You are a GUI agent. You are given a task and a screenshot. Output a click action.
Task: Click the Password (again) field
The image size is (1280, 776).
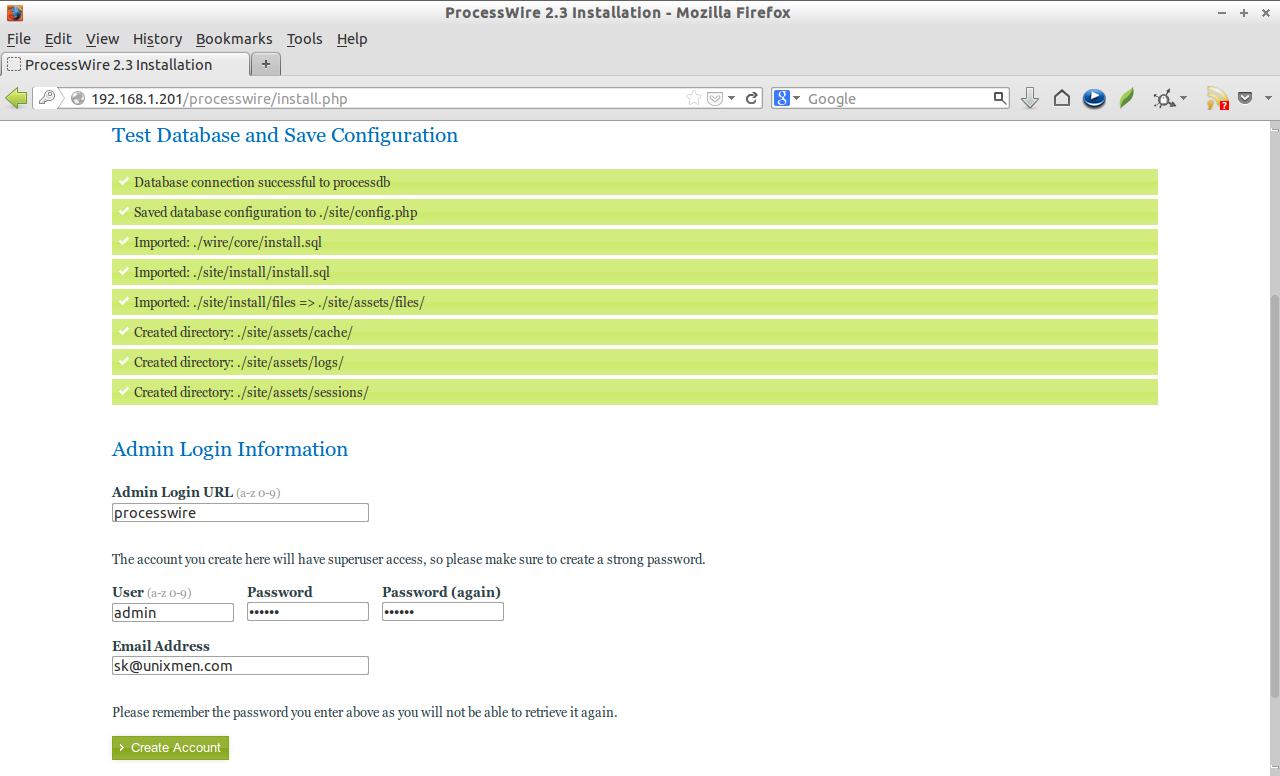pyautogui.click(x=443, y=611)
